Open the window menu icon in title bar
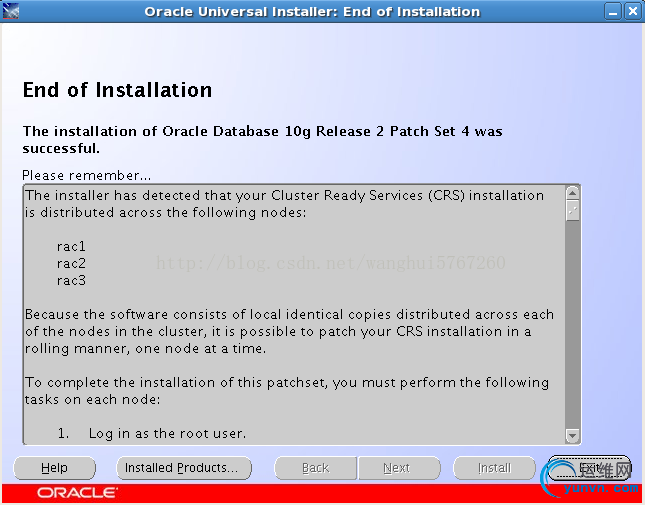Screen dimensions: 645x505 point(10,11)
